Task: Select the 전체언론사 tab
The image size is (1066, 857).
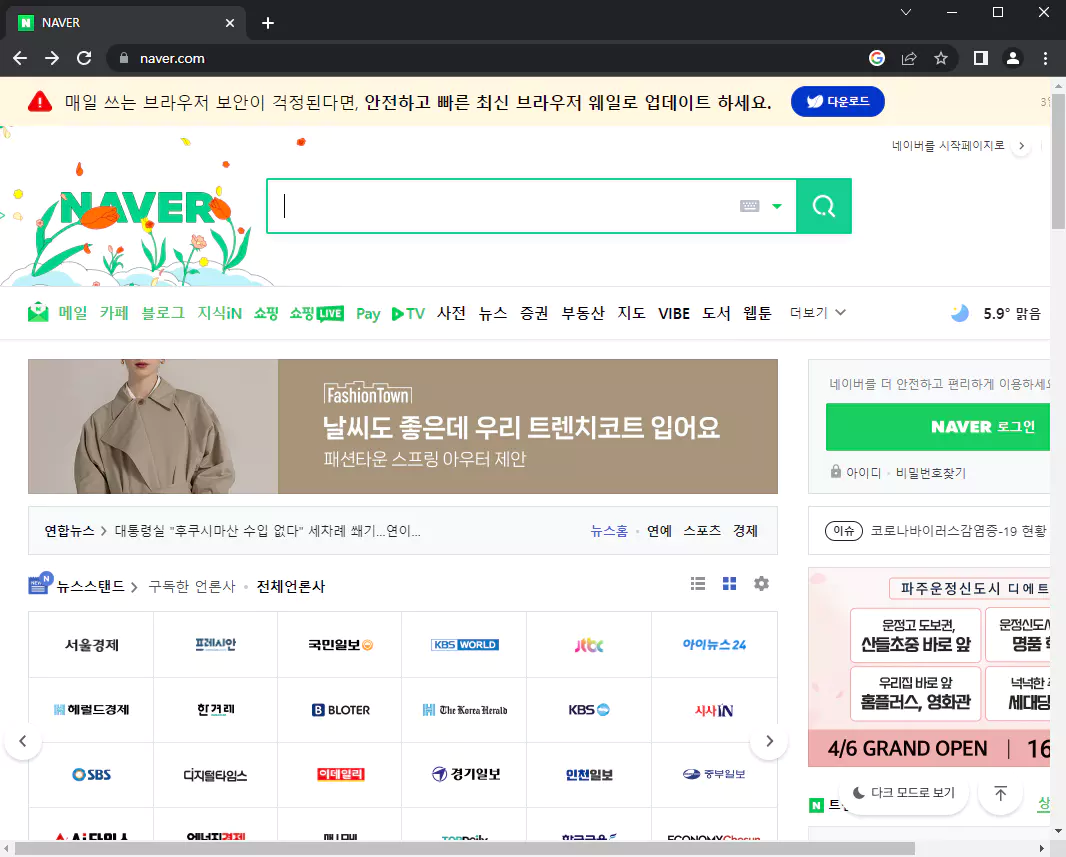Action: (291, 586)
